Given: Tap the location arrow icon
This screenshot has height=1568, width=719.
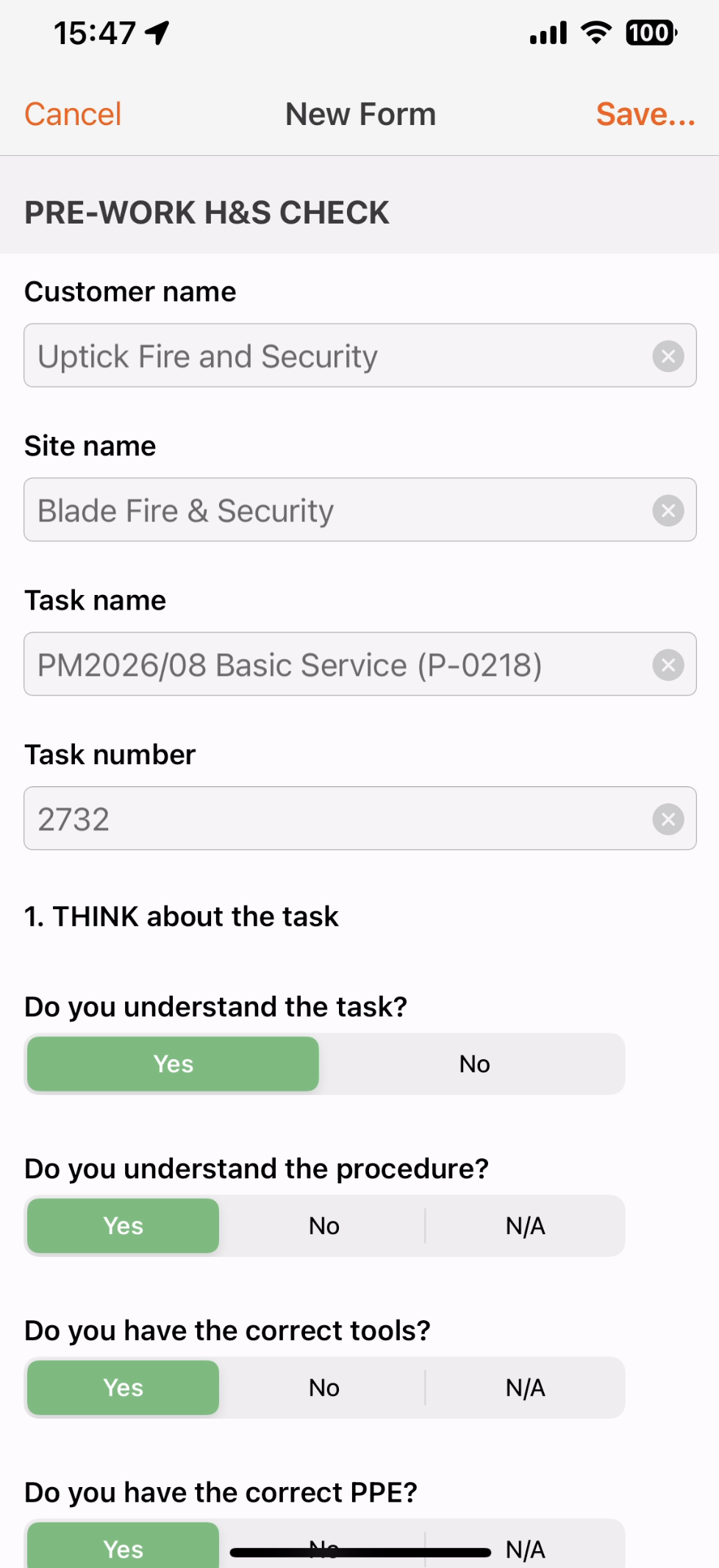Looking at the screenshot, I should click(157, 32).
